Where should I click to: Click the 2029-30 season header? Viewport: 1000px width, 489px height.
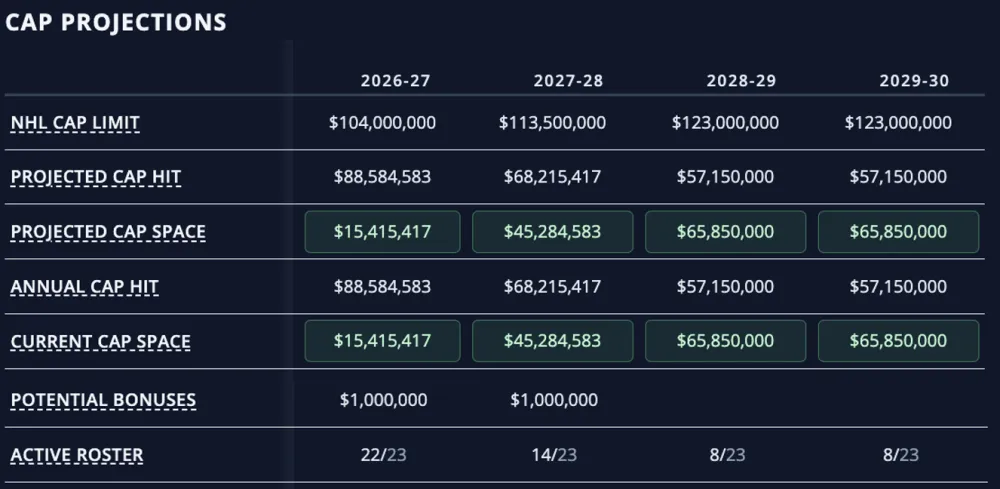[914, 81]
